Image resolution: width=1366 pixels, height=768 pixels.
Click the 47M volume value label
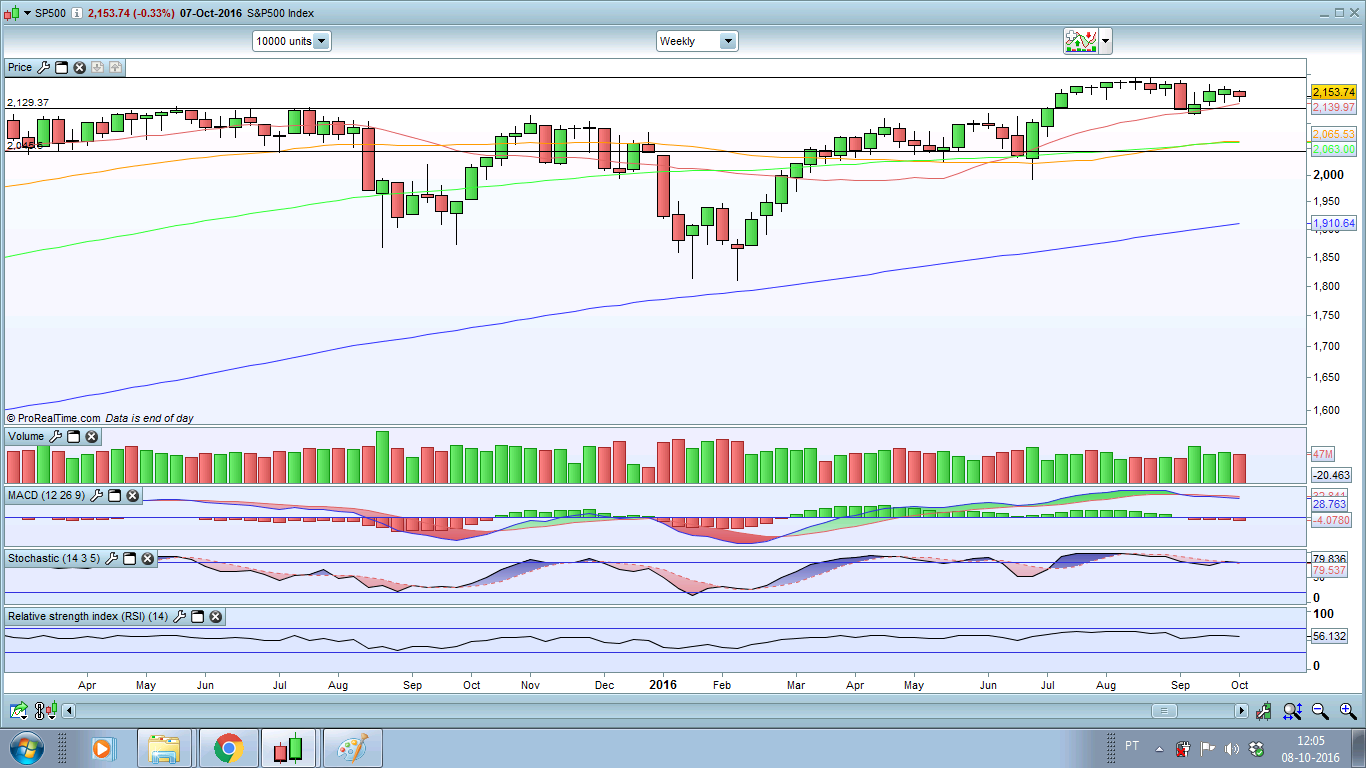point(1322,454)
